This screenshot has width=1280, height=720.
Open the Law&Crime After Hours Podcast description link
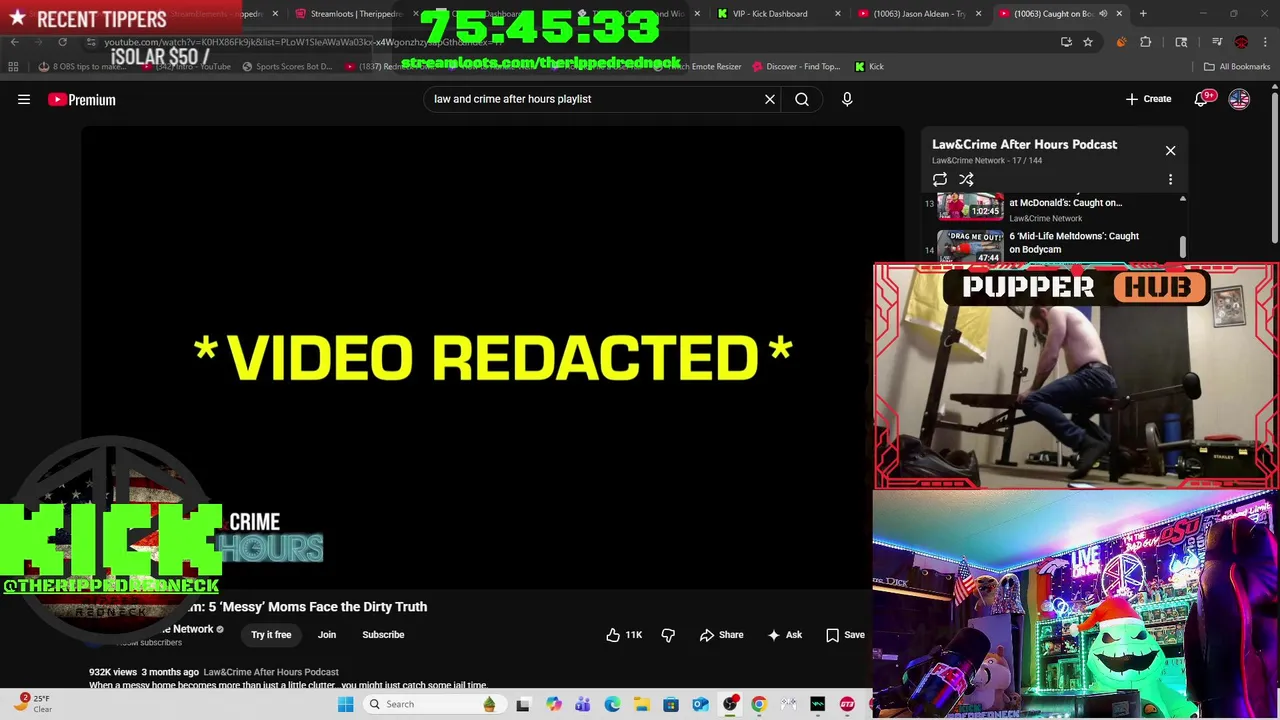271,672
